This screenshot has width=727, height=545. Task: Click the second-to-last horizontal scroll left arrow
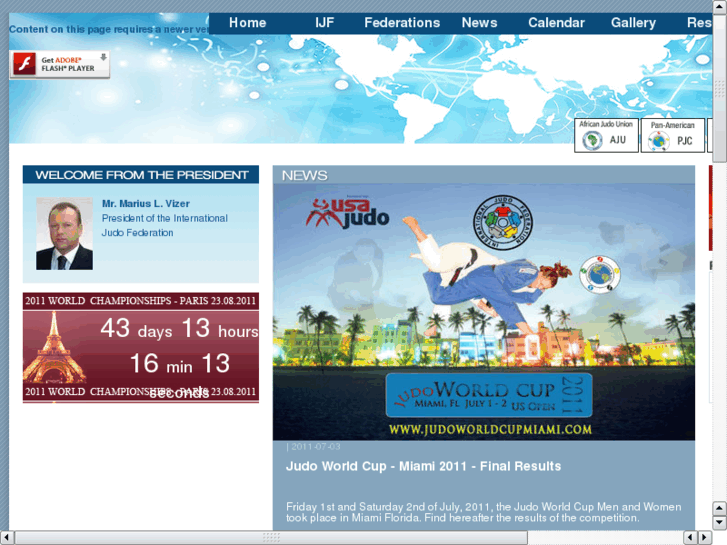click(x=690, y=537)
